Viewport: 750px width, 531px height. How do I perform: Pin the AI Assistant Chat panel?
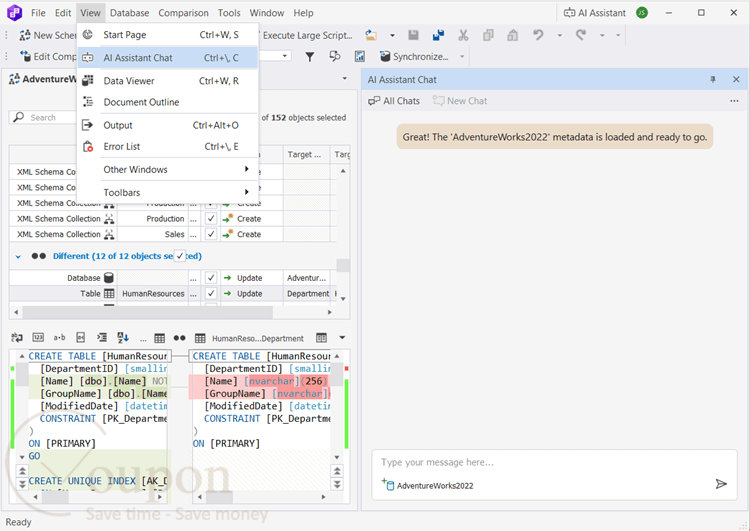tap(713, 79)
